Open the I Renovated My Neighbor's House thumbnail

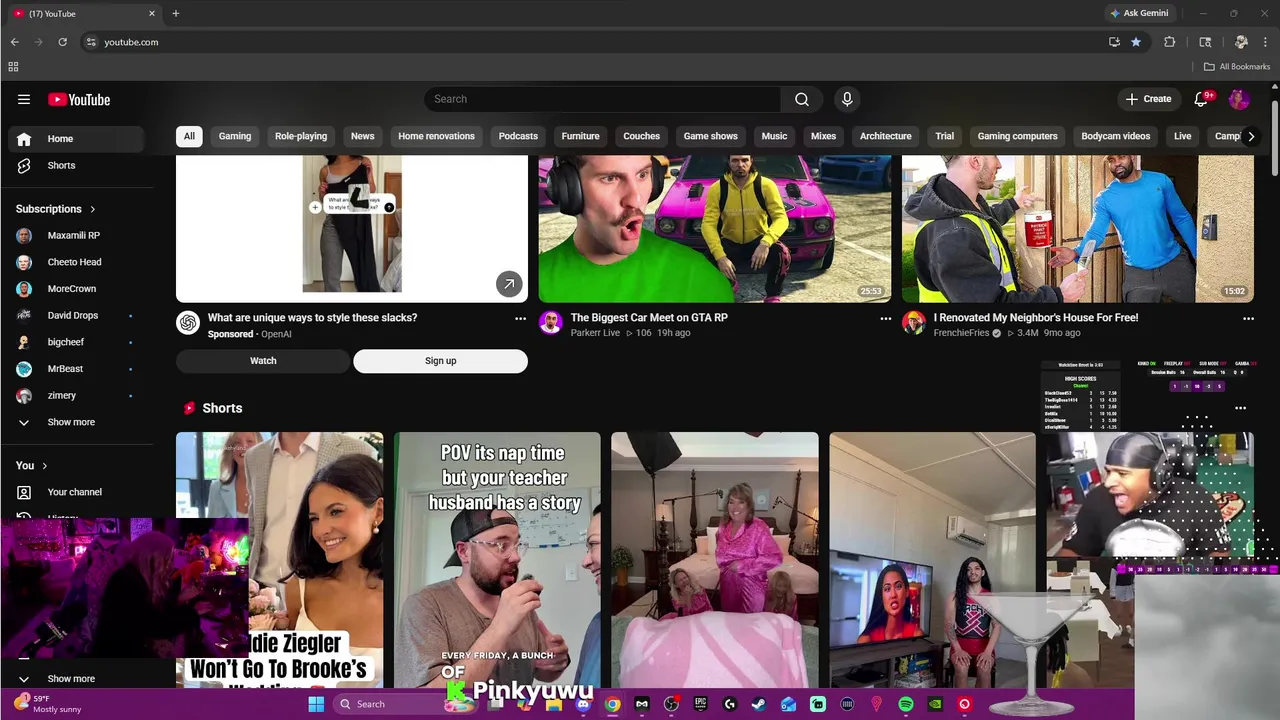coord(1077,229)
